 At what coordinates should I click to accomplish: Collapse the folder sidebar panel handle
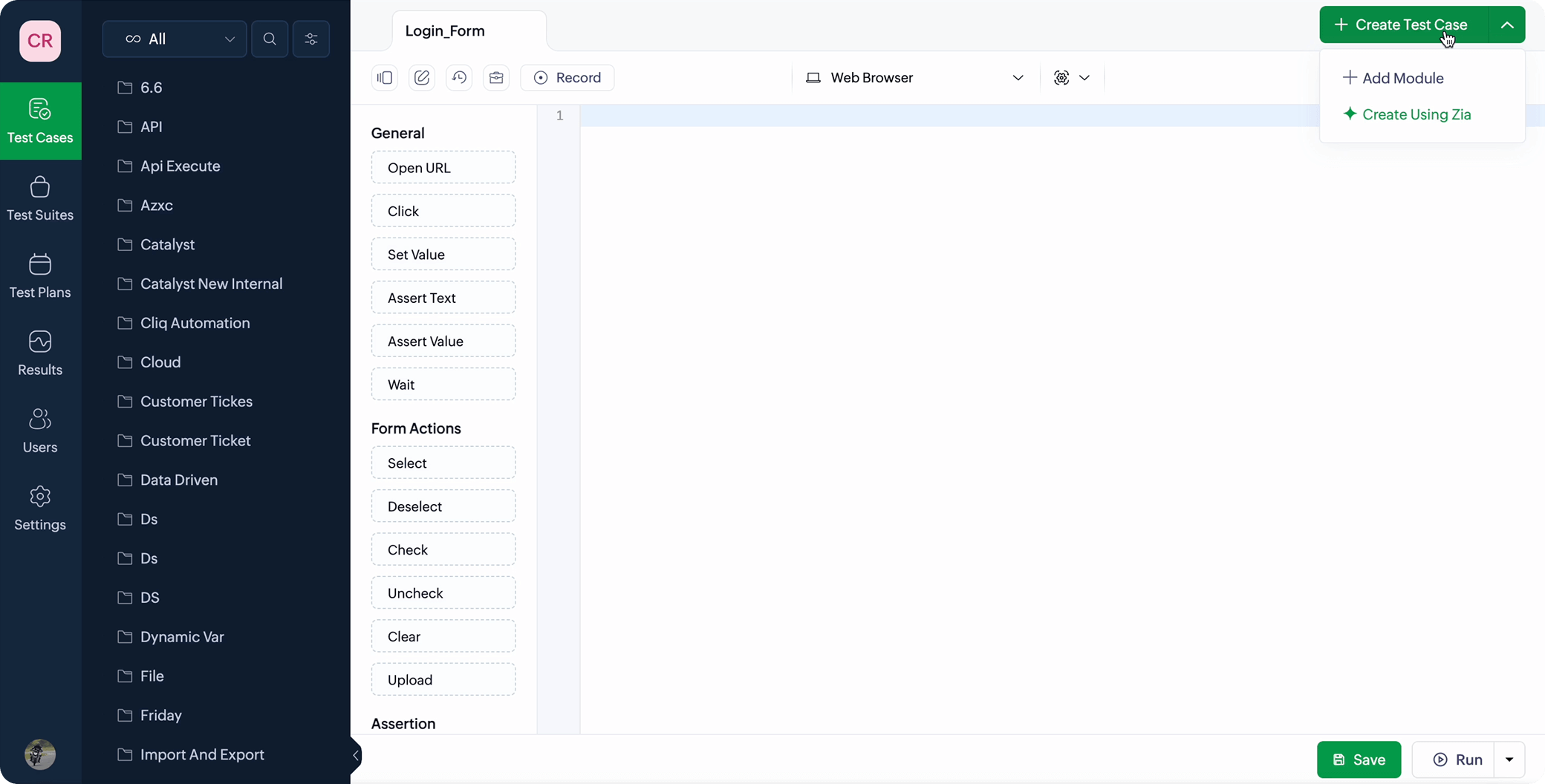pyautogui.click(x=356, y=756)
